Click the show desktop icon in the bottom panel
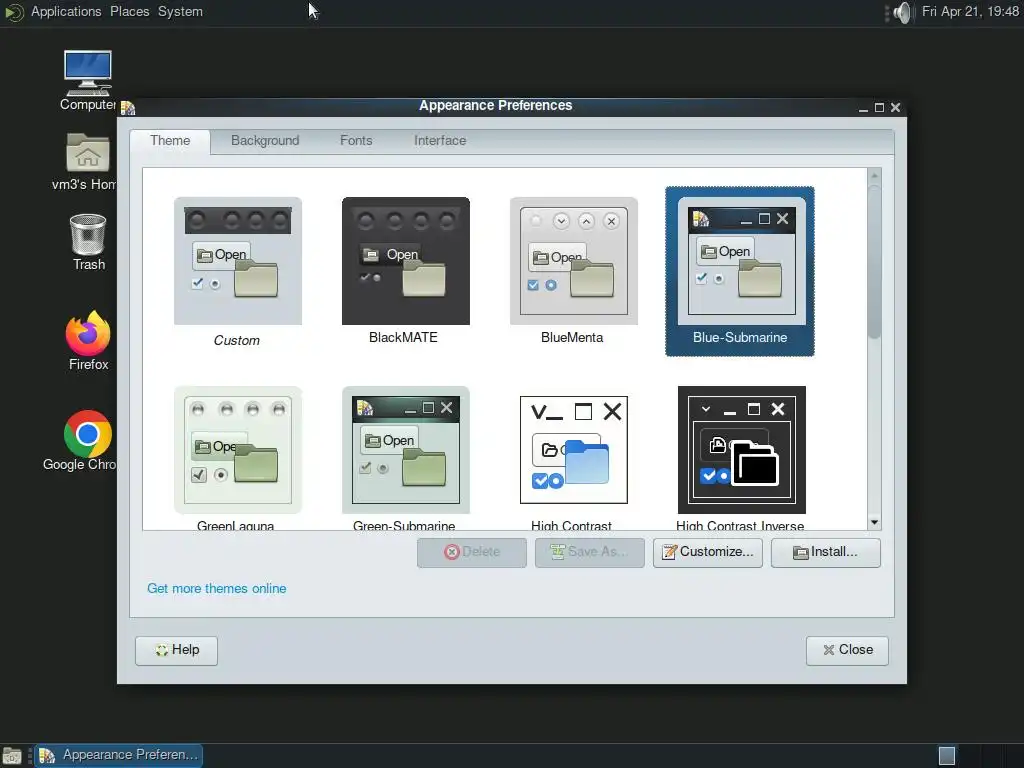This screenshot has width=1024, height=768. coord(12,756)
